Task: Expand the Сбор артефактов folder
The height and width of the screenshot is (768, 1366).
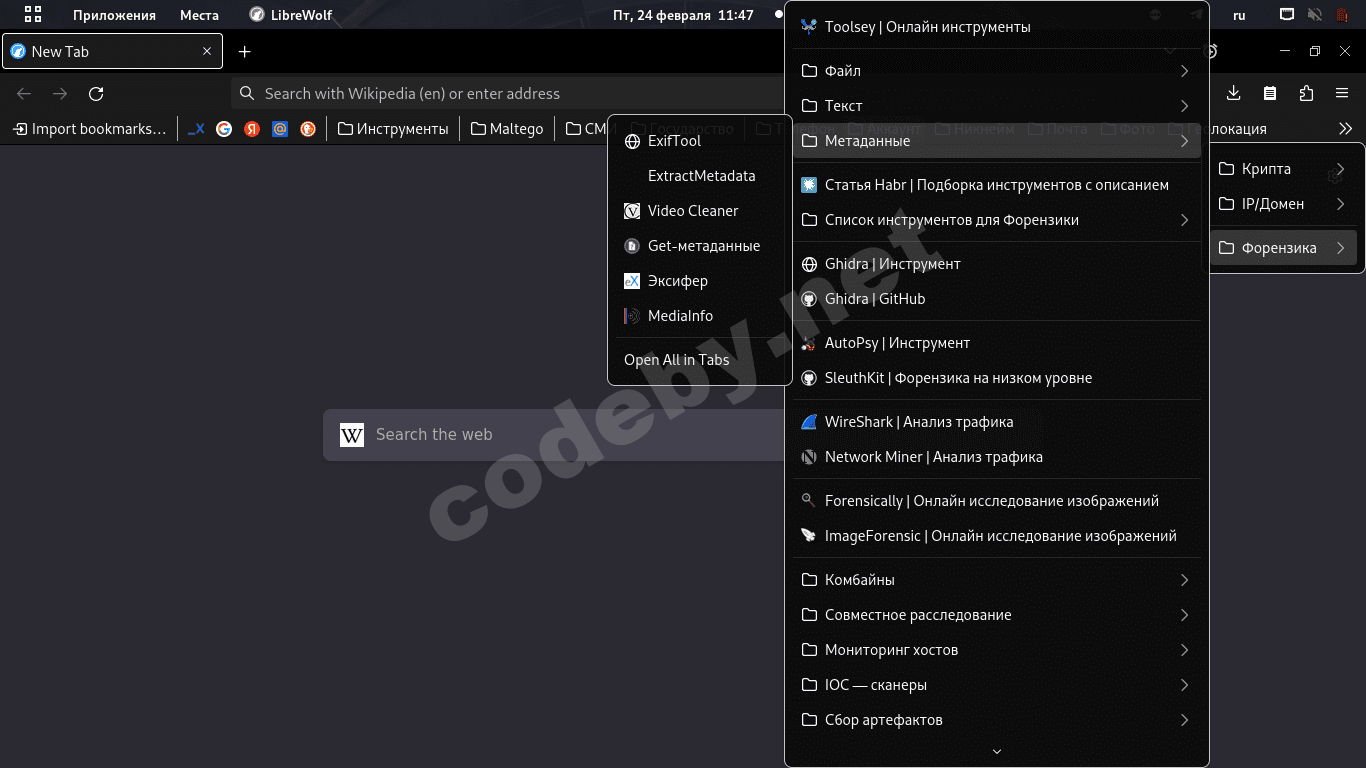Action: pyautogui.click(x=997, y=720)
